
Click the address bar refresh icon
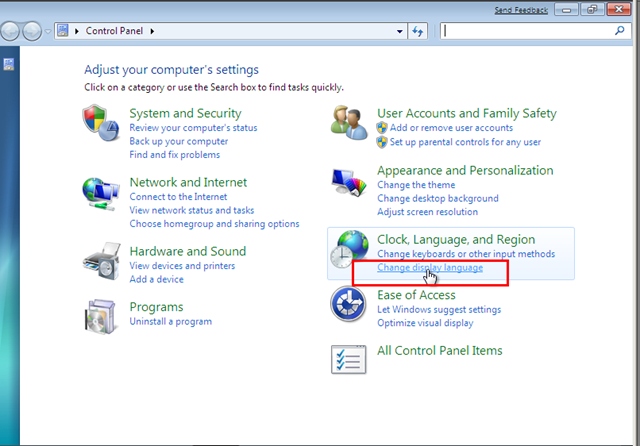[418, 31]
